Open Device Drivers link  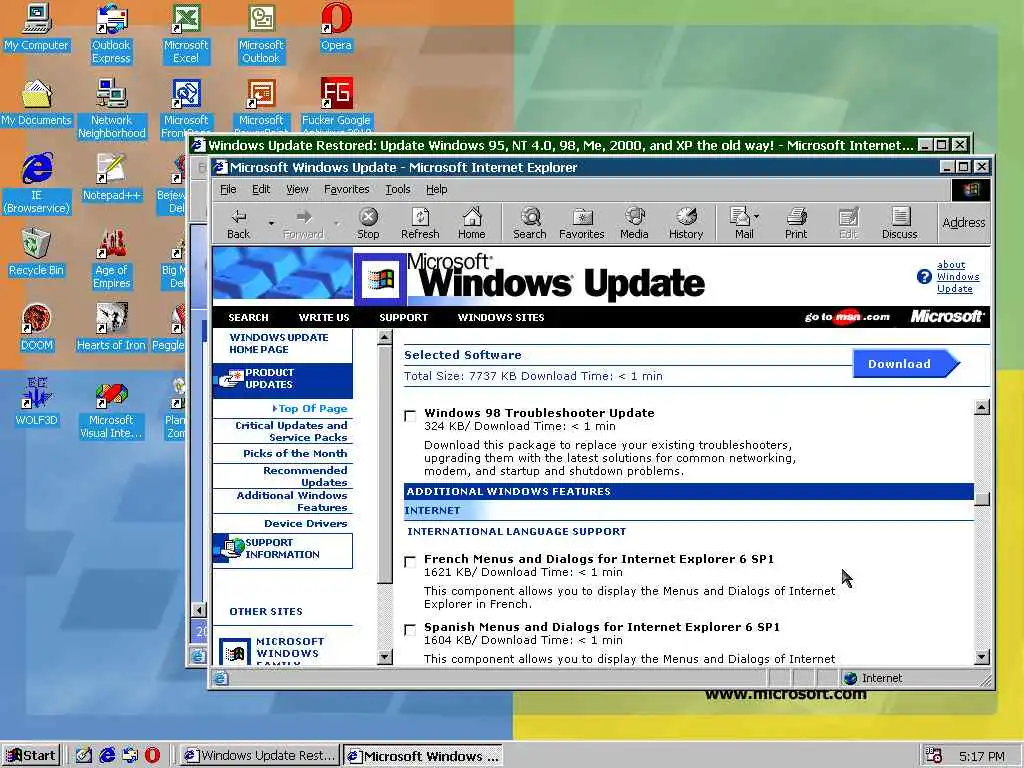[x=306, y=523]
